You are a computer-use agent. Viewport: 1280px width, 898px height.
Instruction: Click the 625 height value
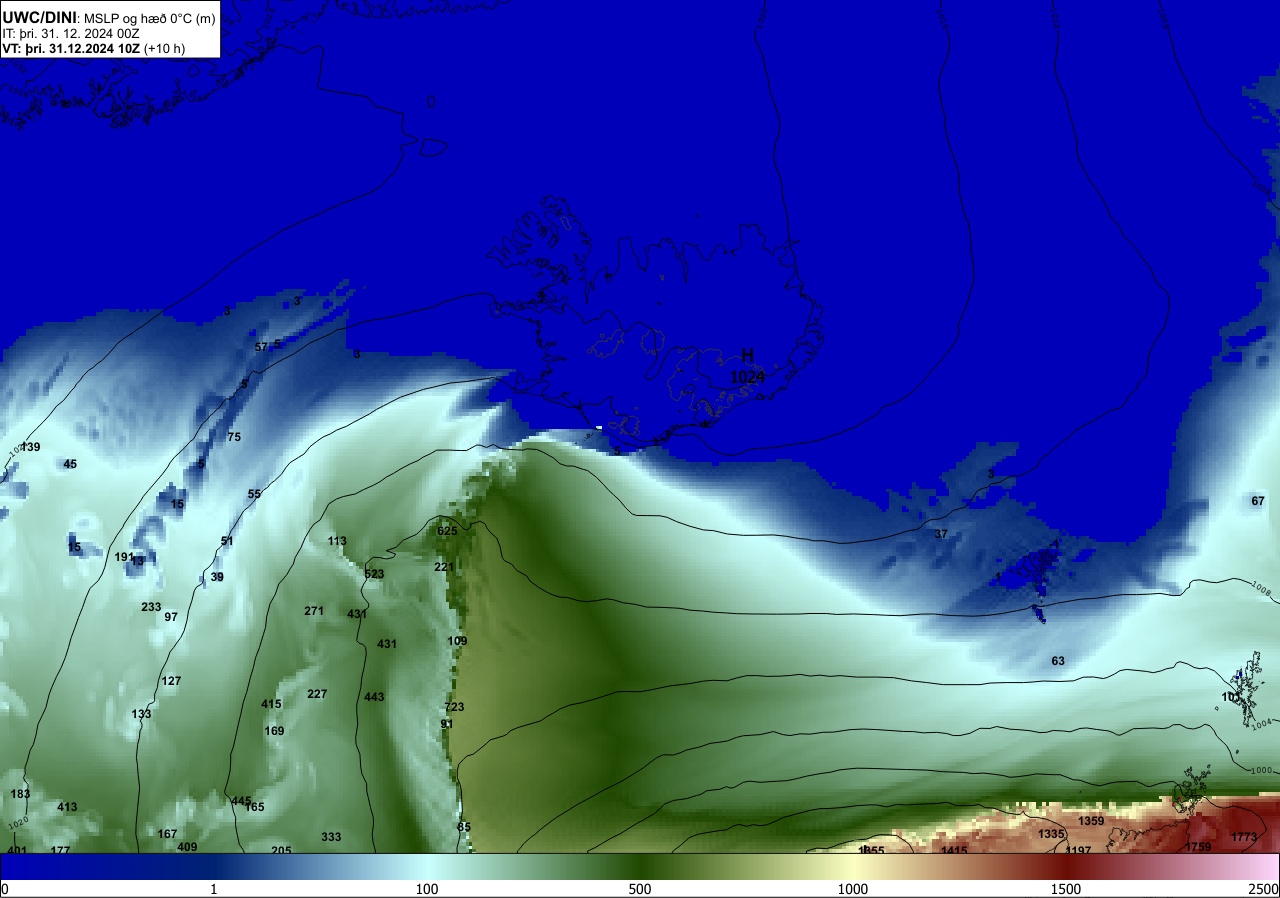447,531
